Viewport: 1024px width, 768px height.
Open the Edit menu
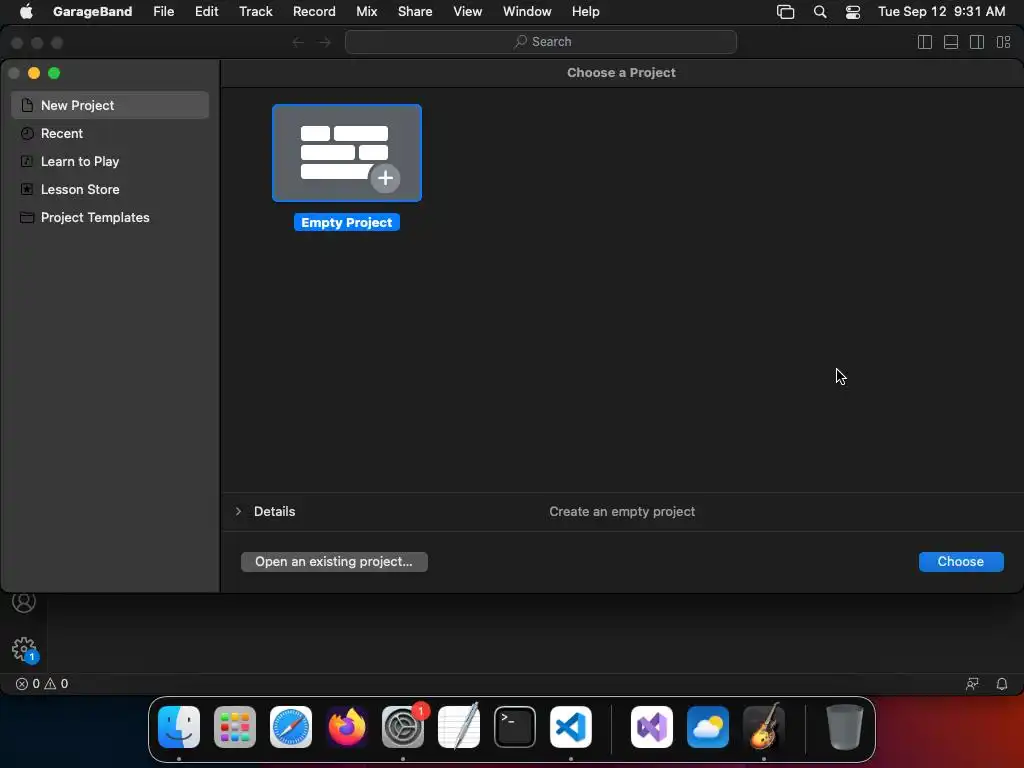tap(206, 11)
